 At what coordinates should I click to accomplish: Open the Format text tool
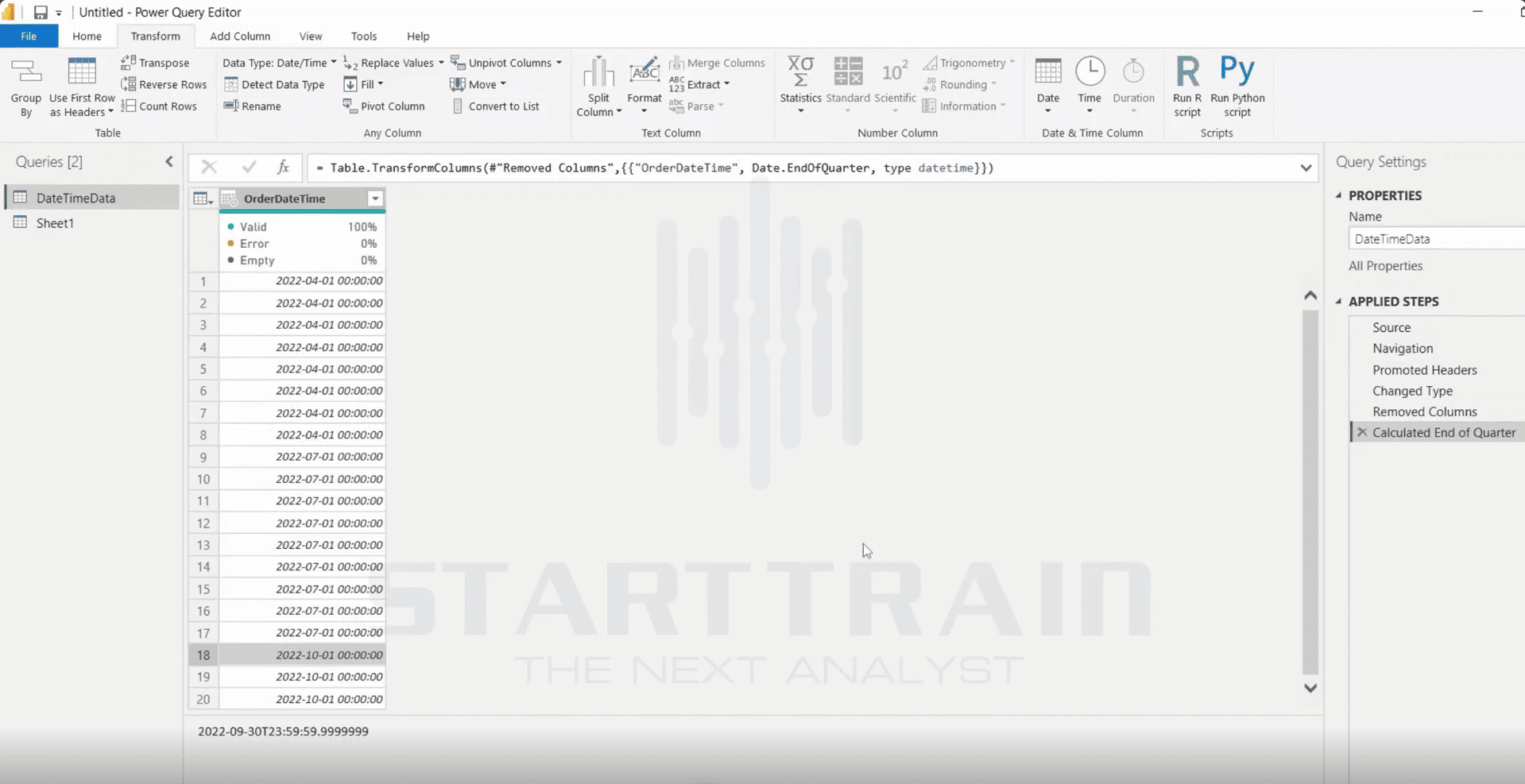click(644, 86)
